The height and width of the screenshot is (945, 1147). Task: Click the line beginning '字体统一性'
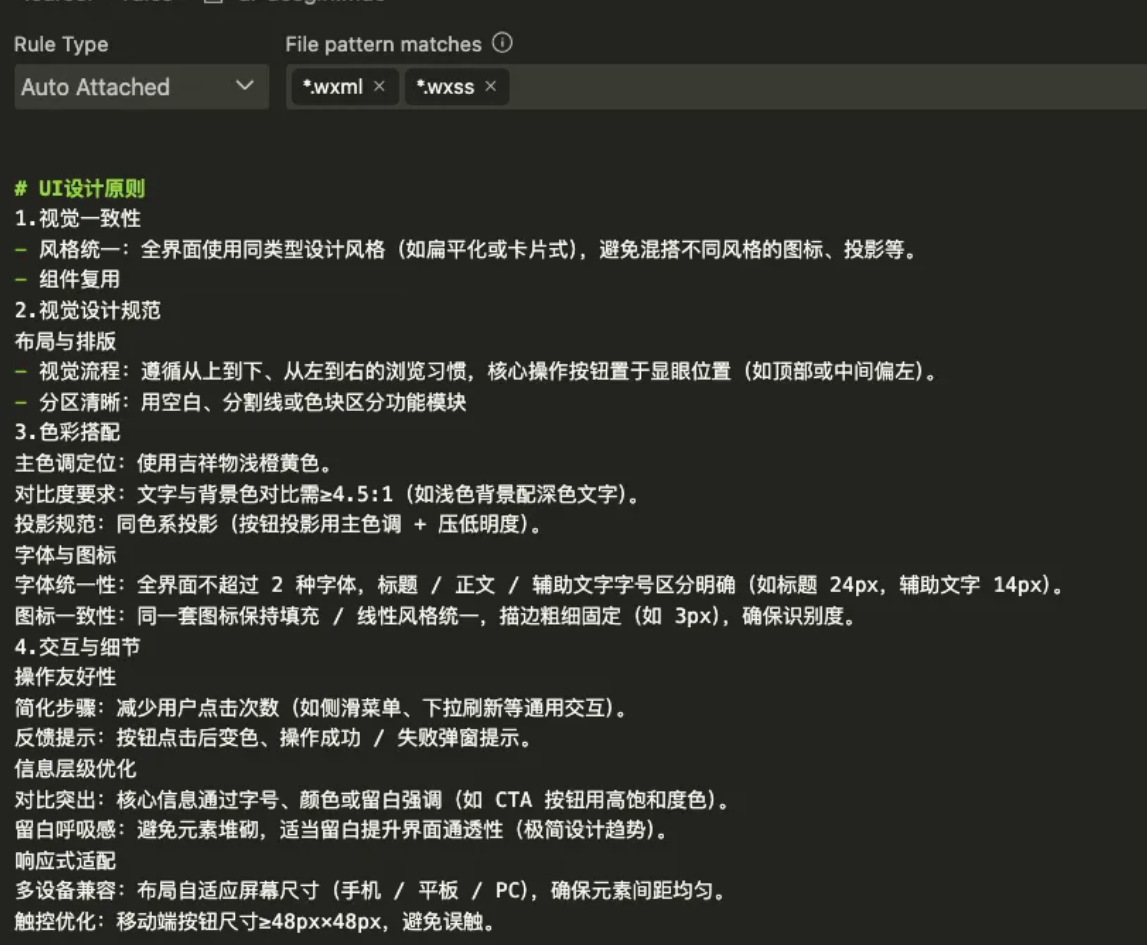point(539,585)
